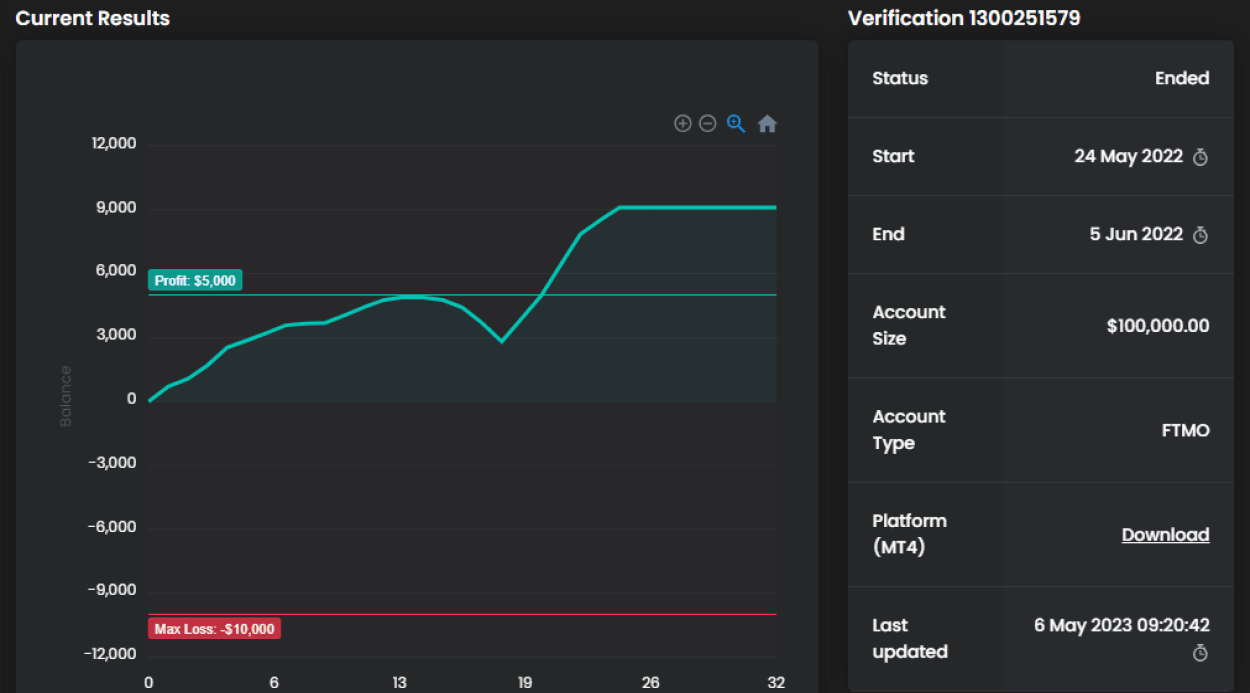Click the zoom in plus icon
This screenshot has width=1250, height=693.
coord(683,124)
